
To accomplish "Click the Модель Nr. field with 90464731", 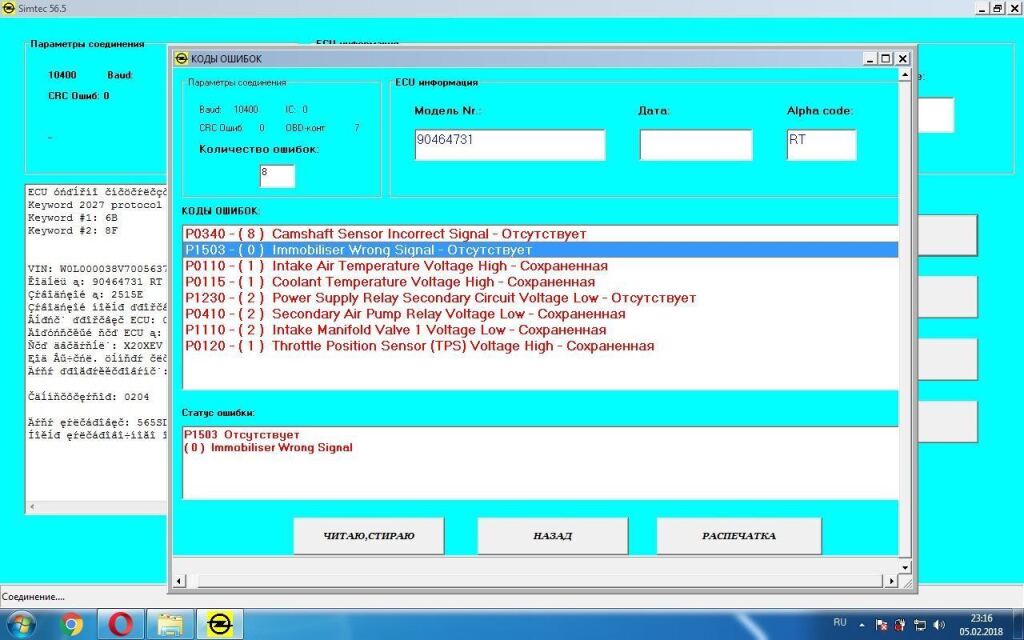I will coord(509,145).
